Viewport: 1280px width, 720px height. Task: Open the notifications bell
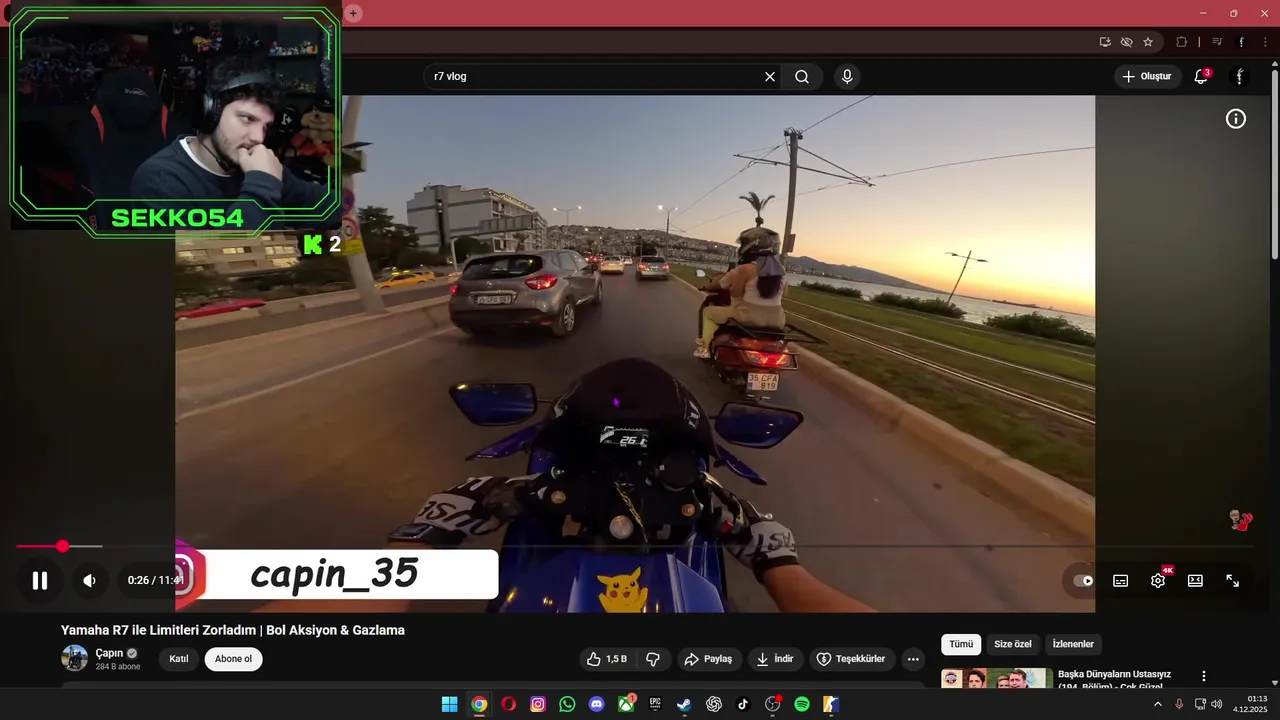1201,77
